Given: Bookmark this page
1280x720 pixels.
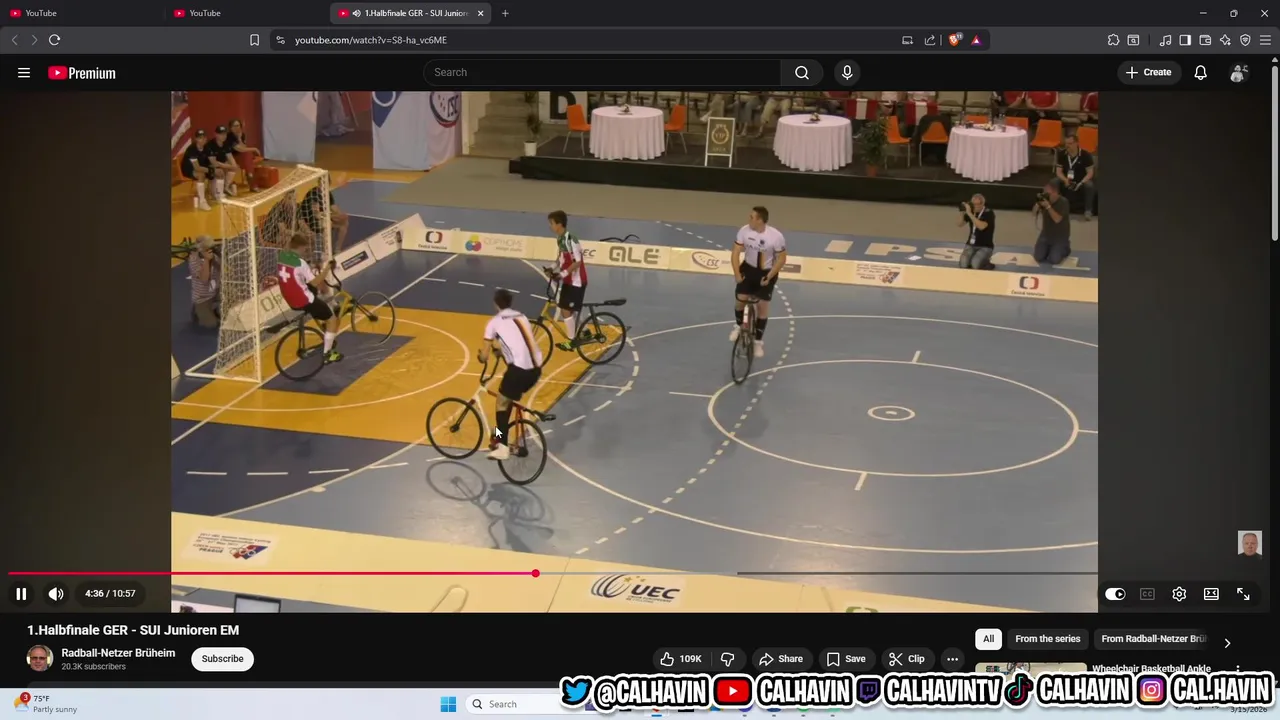Looking at the screenshot, I should [x=254, y=40].
